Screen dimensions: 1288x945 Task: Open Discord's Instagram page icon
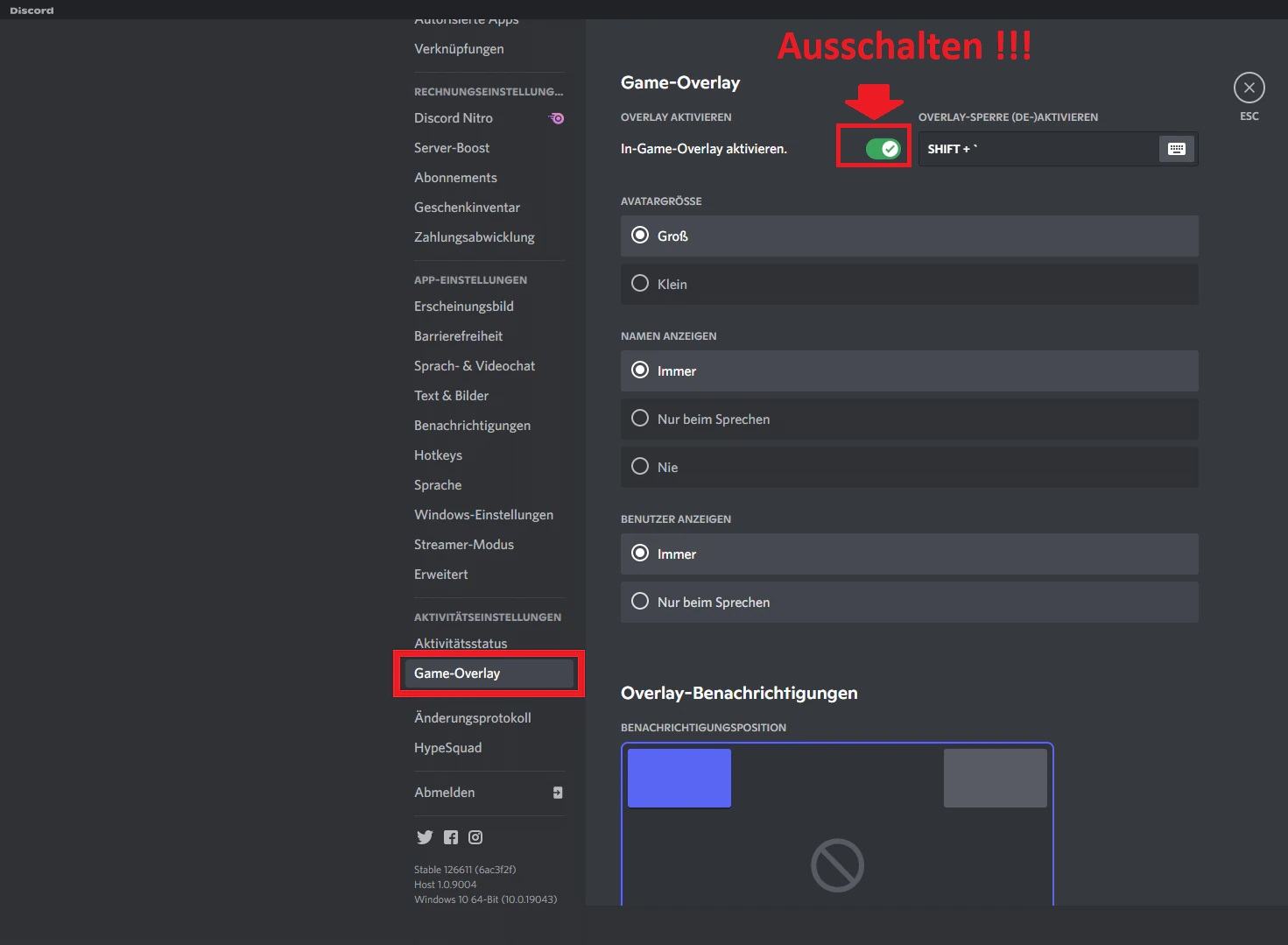coord(475,837)
